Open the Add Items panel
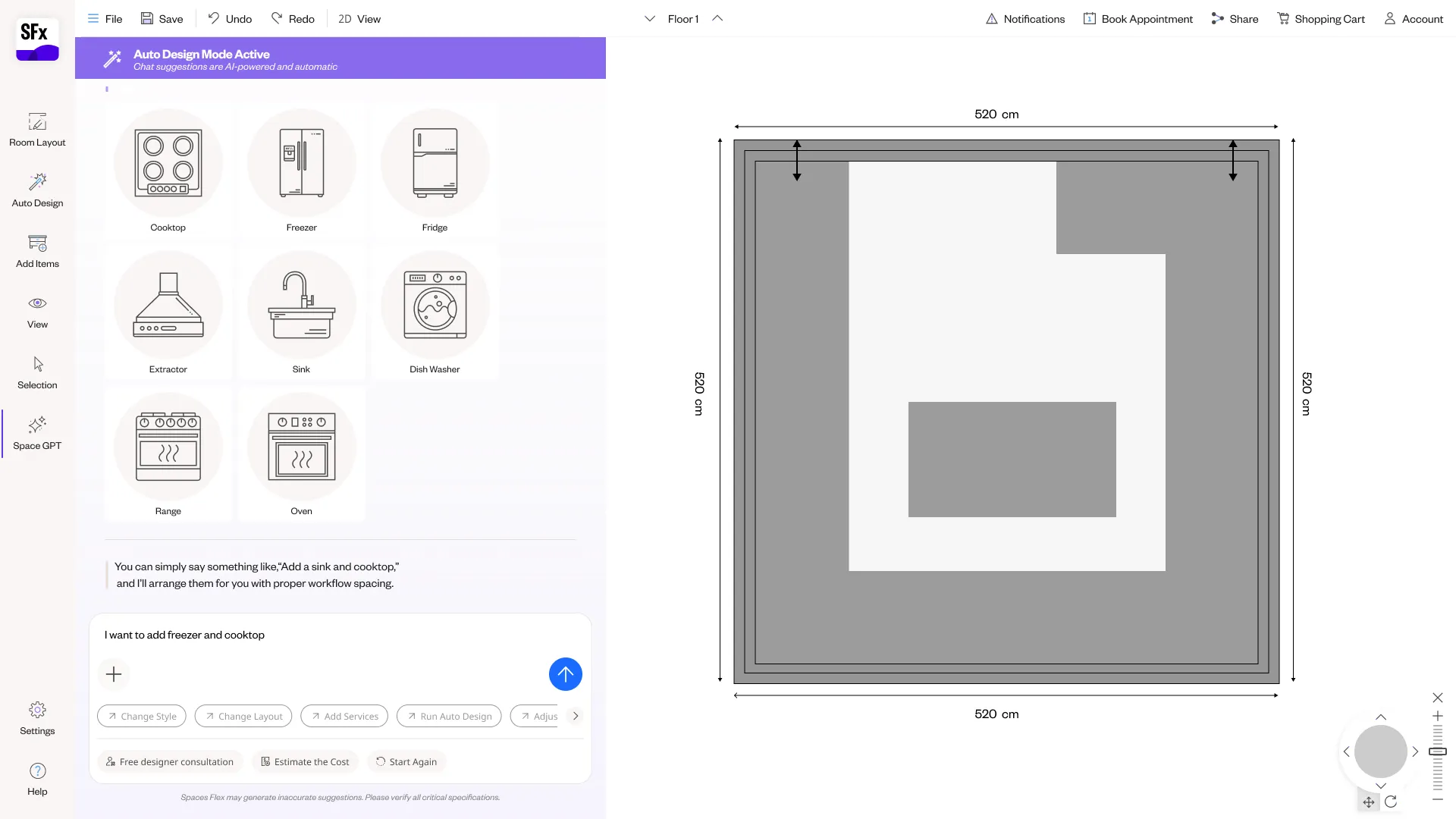 coord(37,251)
